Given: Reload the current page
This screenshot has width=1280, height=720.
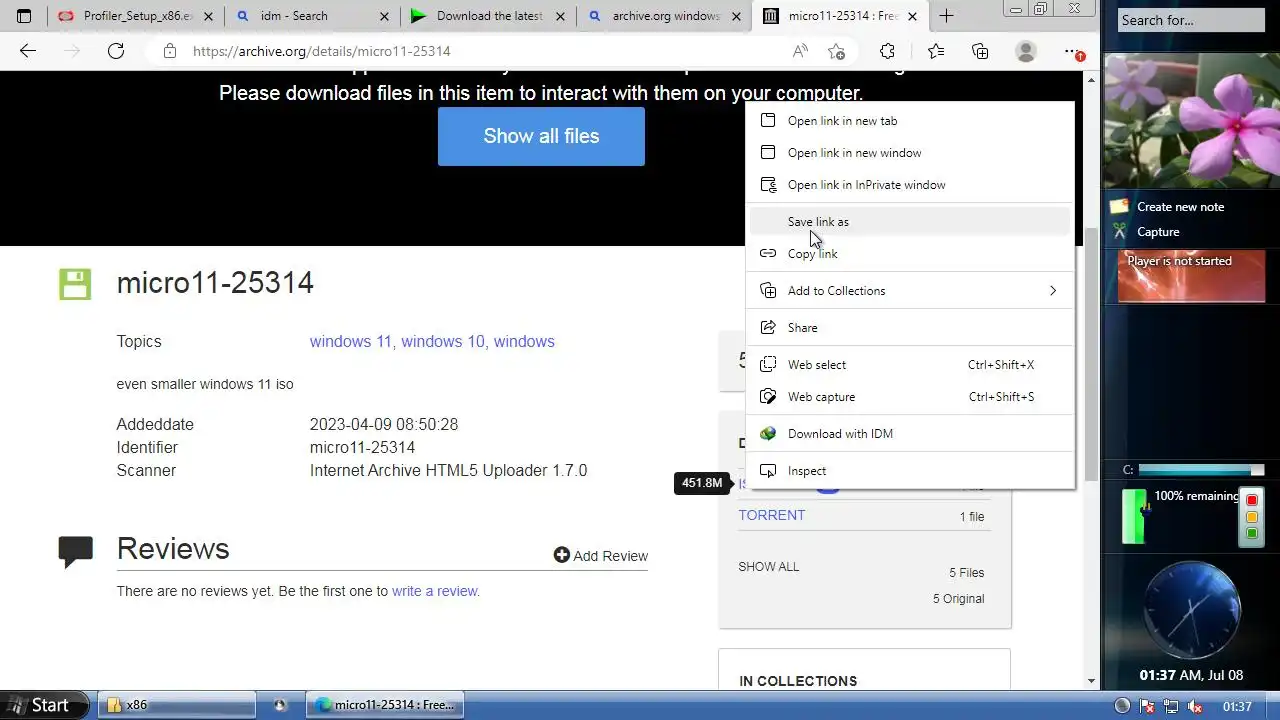Looking at the screenshot, I should (116, 51).
